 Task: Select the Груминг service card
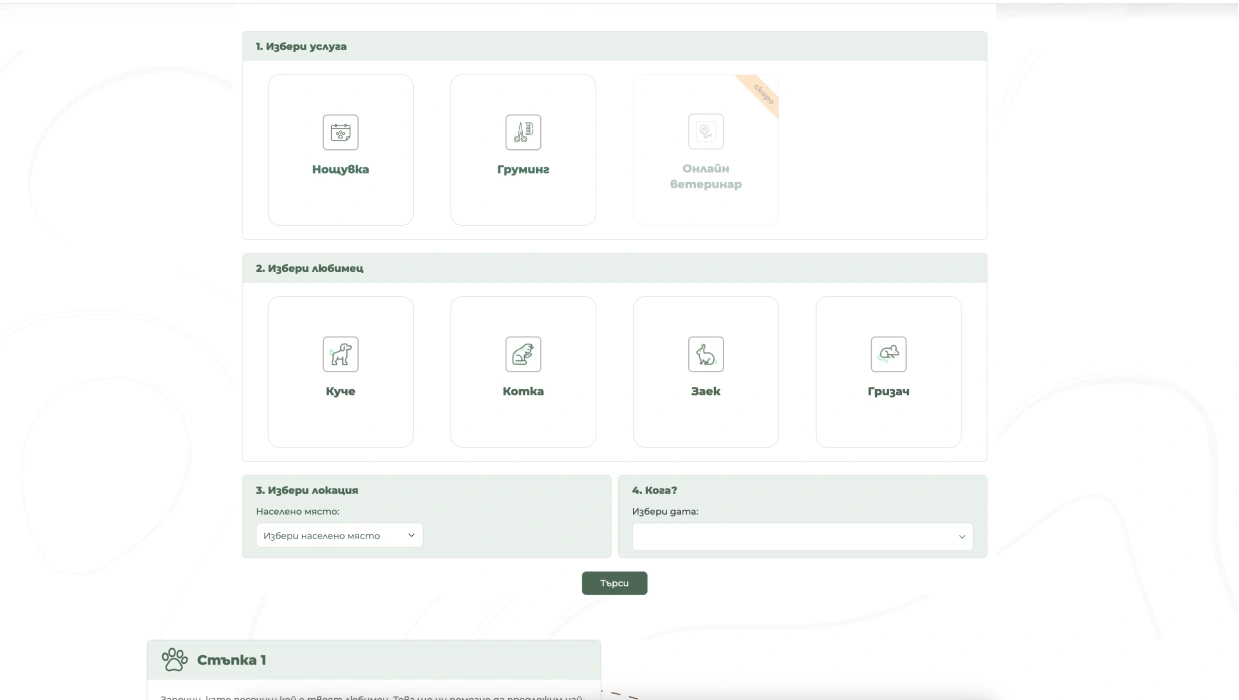coord(523,150)
